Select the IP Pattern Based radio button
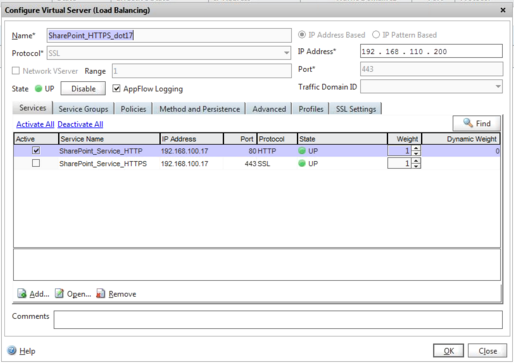514x364 pixels. click(376, 35)
